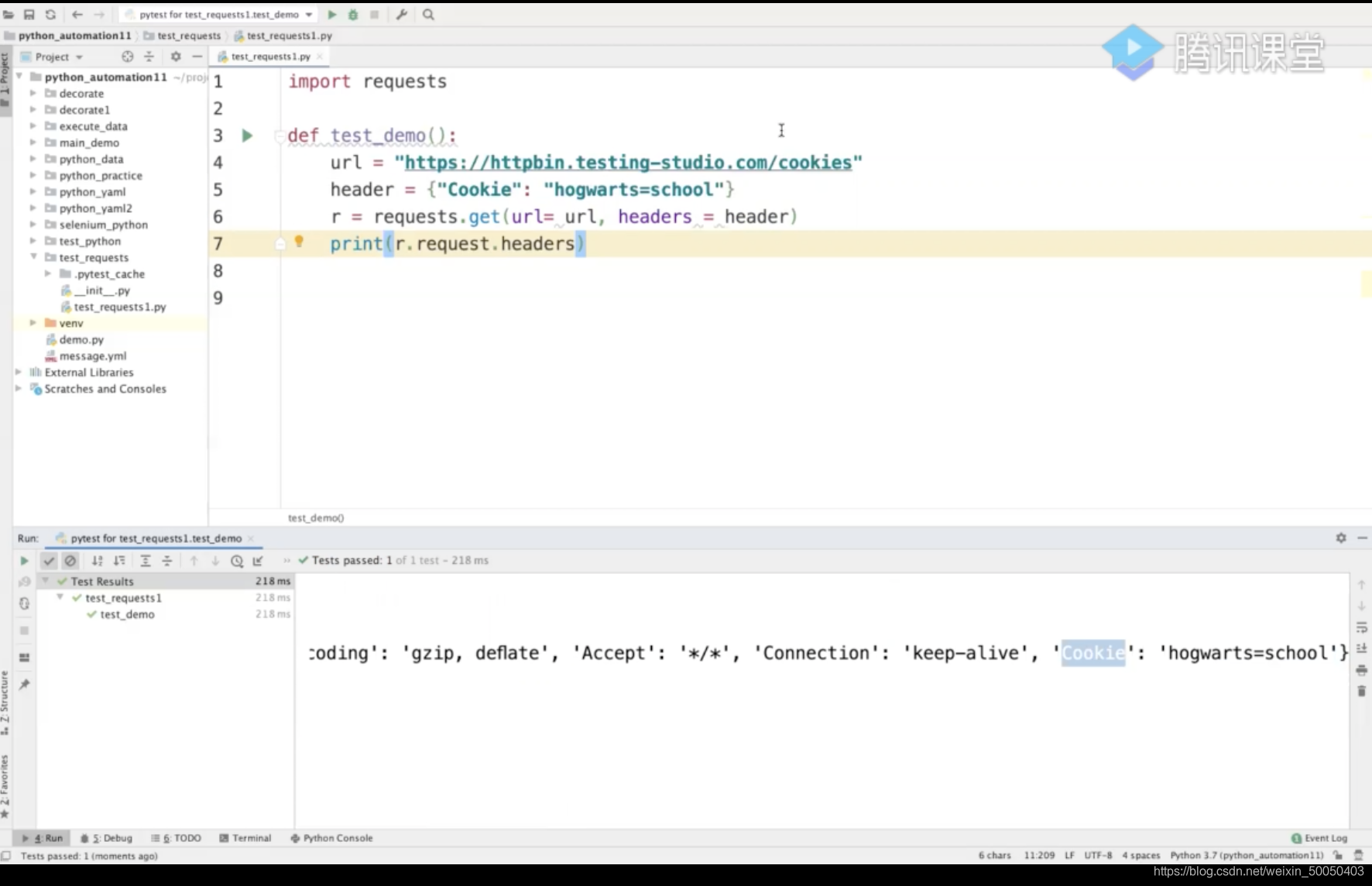1372x886 pixels.
Task: Expand the python_yaml folder
Action: (33, 192)
